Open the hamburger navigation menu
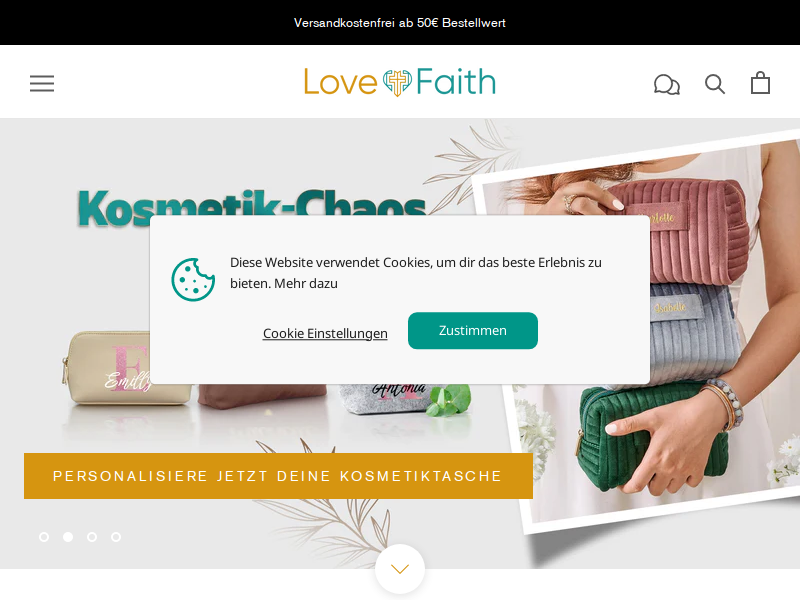The height and width of the screenshot is (600, 800). tap(42, 83)
